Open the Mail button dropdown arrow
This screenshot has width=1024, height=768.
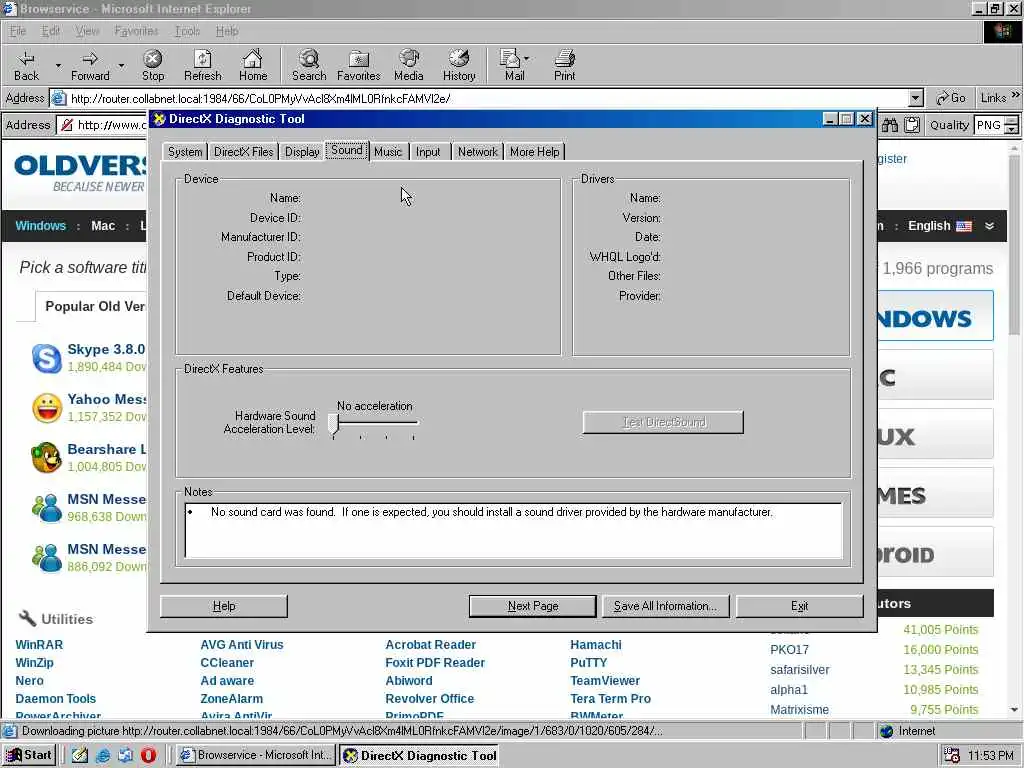526,58
